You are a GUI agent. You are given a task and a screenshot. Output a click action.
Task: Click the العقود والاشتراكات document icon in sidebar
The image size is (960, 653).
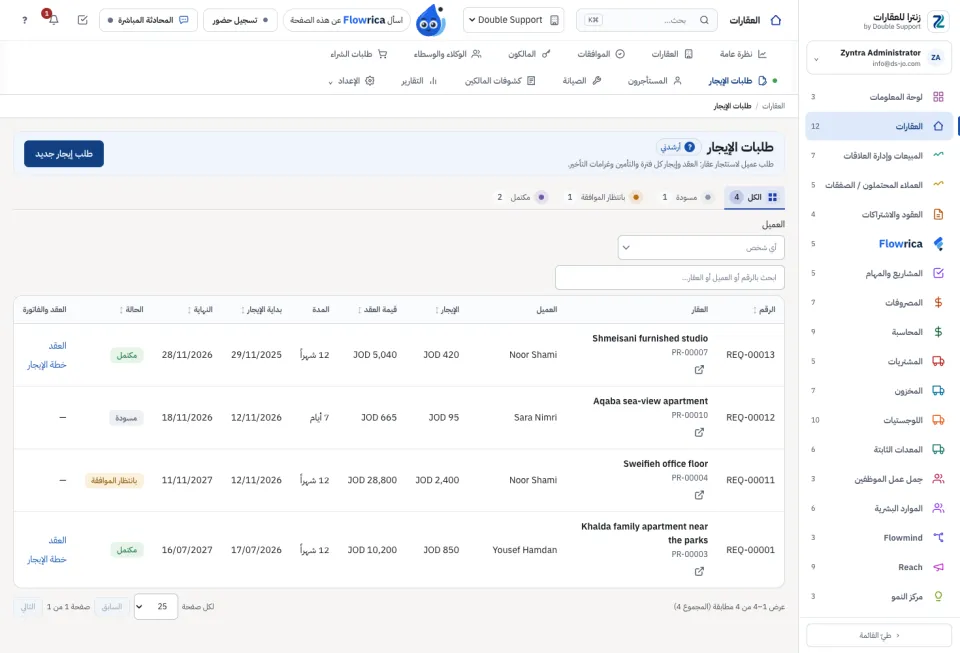tap(938, 214)
